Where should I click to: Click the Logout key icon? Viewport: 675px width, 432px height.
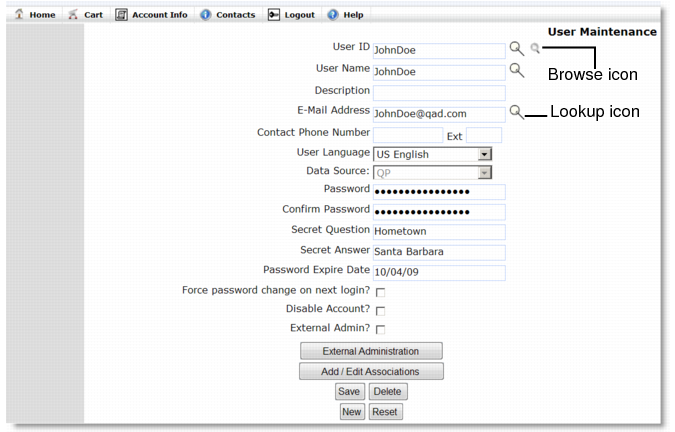tap(274, 15)
